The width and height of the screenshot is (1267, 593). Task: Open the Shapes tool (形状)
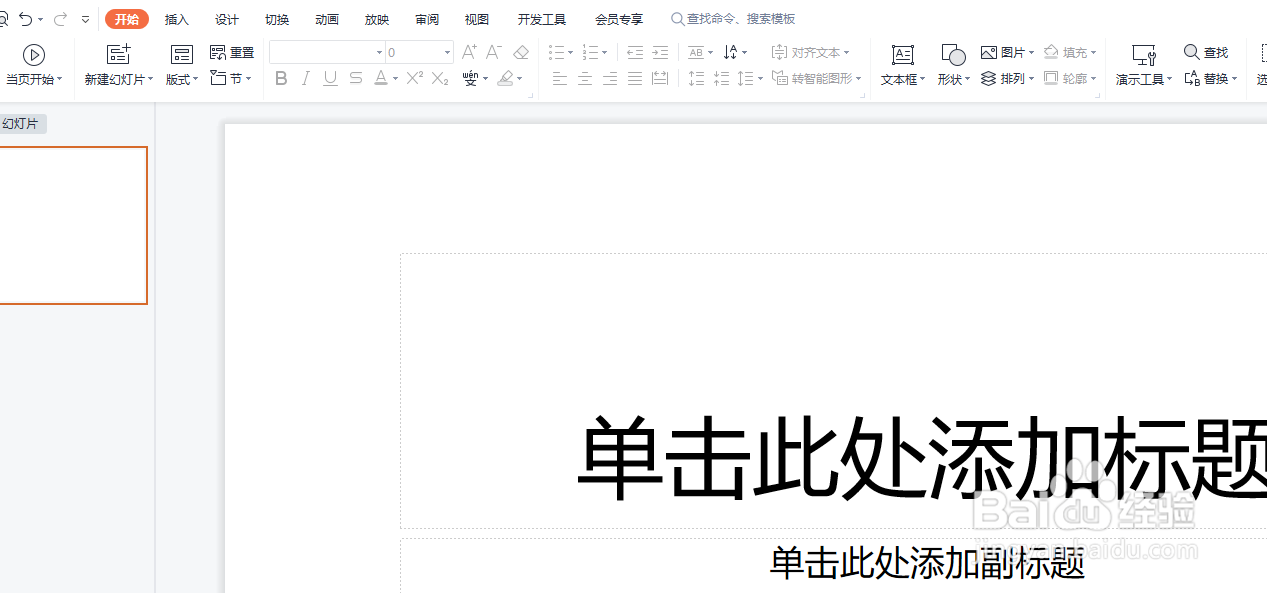coord(950,62)
